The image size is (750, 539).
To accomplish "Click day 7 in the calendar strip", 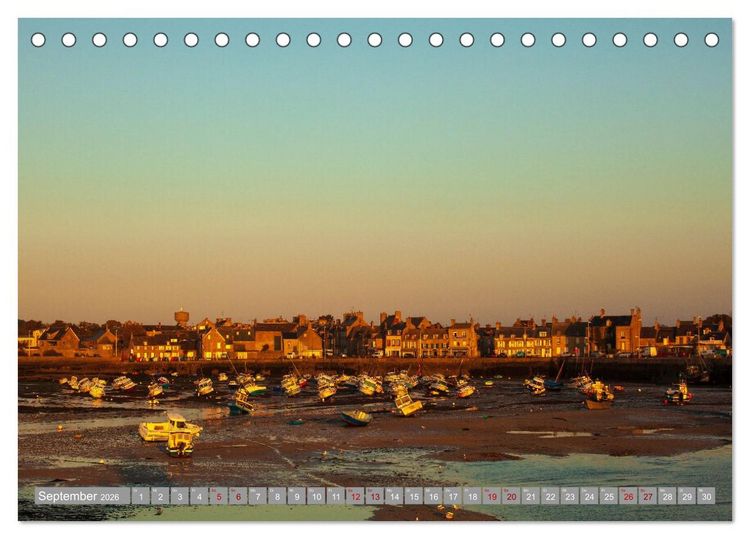I will [x=258, y=496].
